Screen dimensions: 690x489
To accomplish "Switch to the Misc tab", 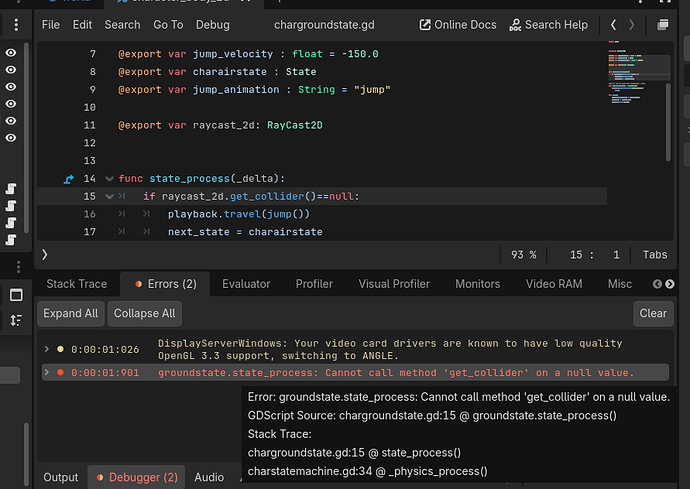I will [x=620, y=284].
